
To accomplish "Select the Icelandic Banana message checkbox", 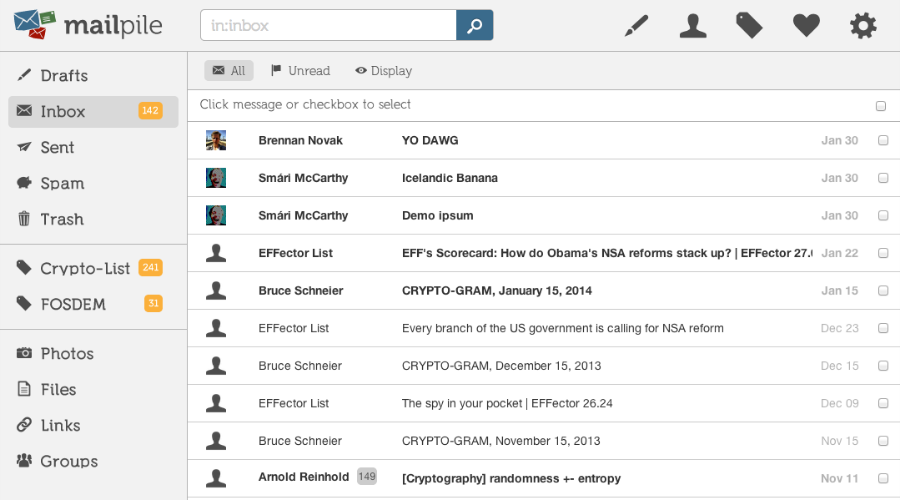I will click(883, 178).
